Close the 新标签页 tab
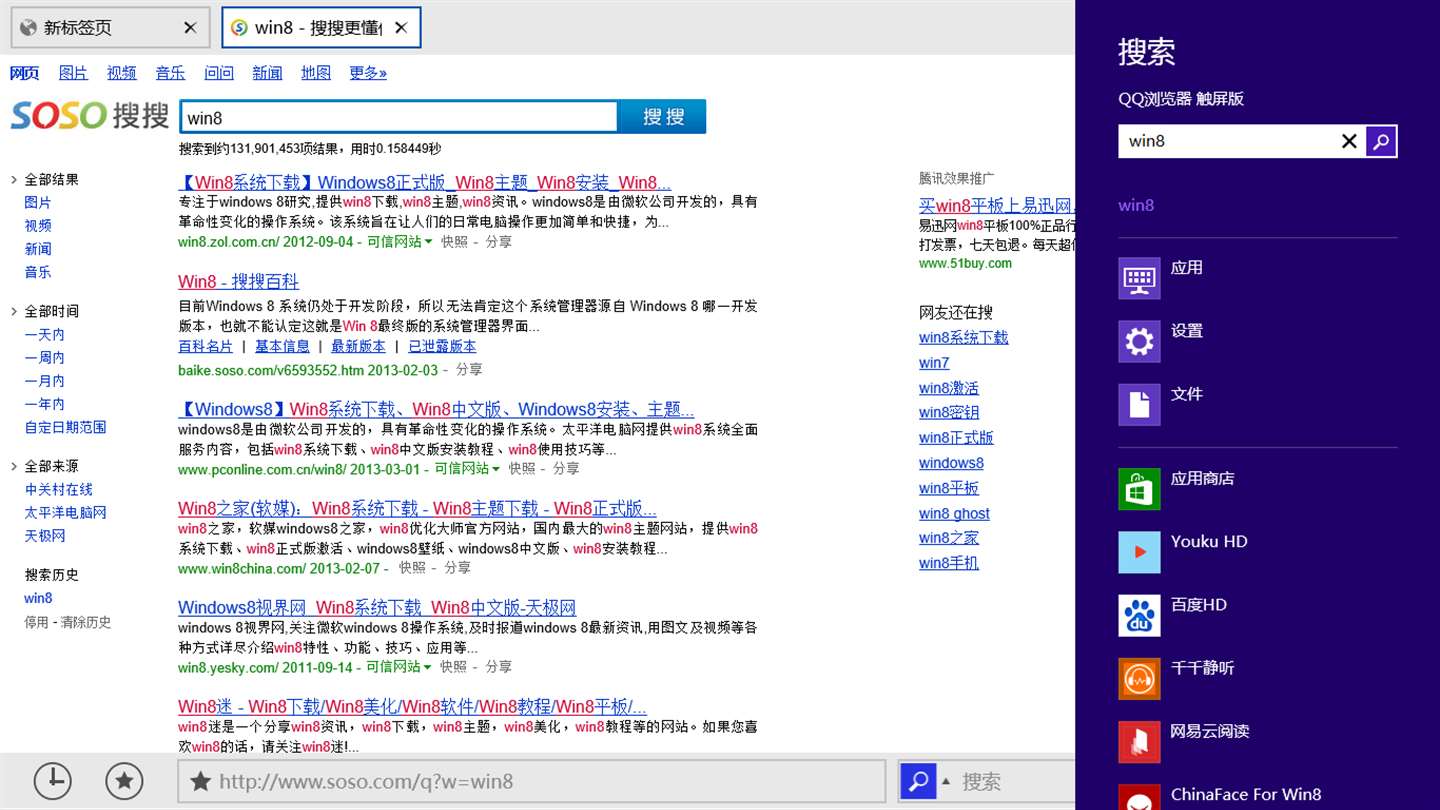 pos(190,28)
